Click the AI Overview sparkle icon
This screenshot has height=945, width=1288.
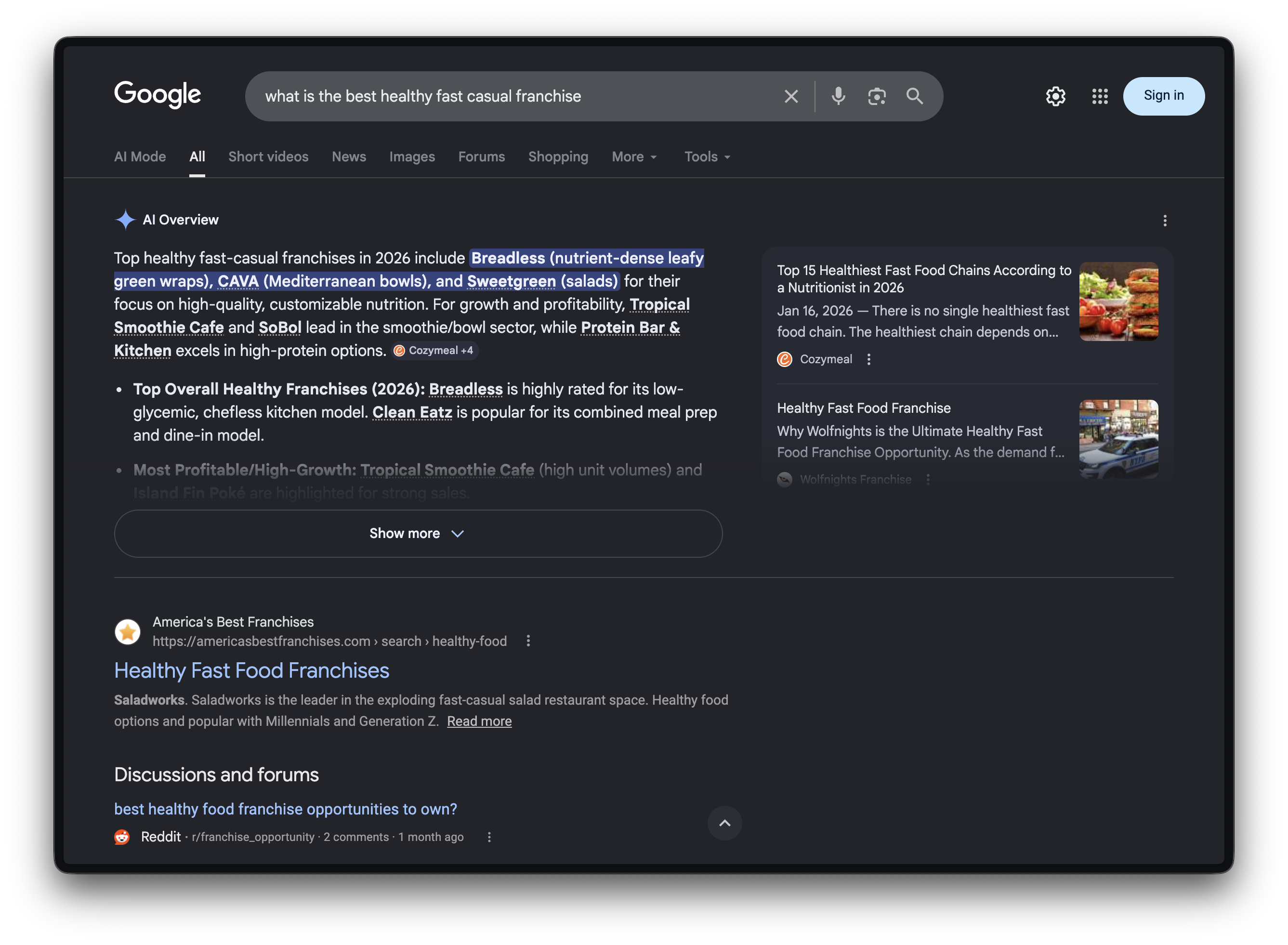125,220
